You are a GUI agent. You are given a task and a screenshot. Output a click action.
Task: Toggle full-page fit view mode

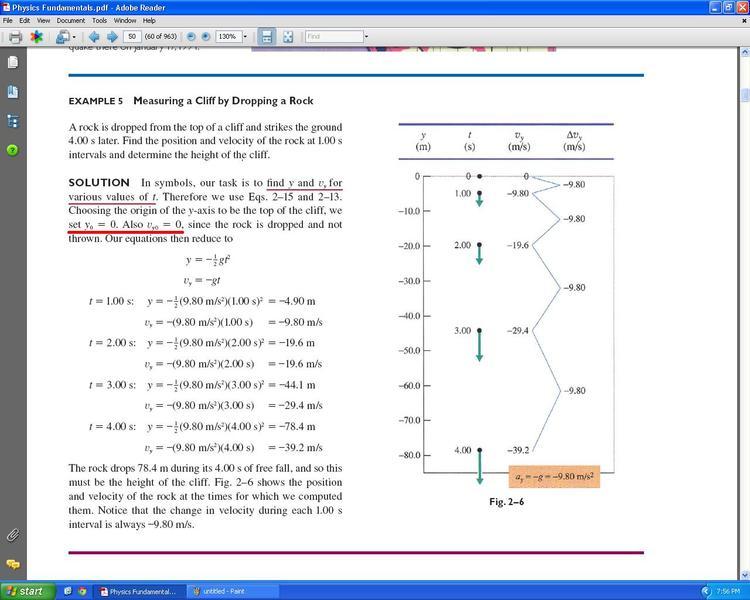(x=288, y=37)
